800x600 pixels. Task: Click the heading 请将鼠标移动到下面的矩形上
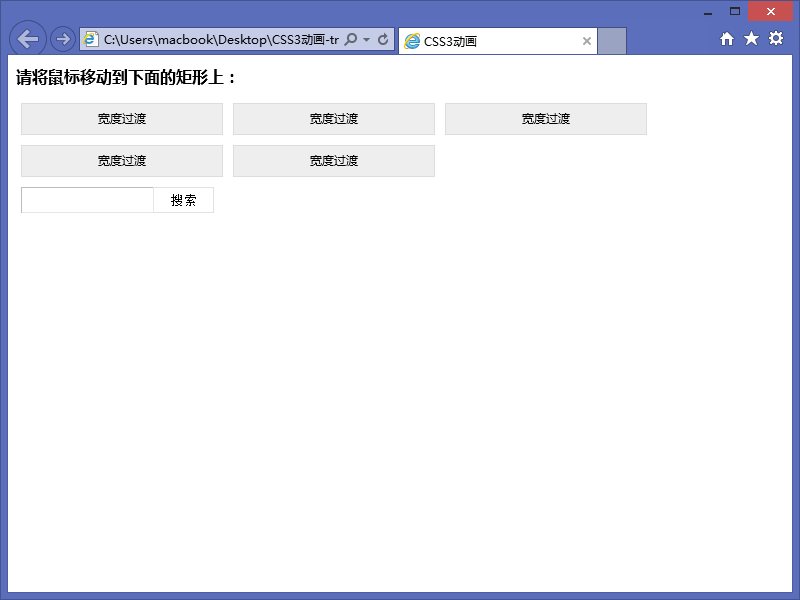click(x=126, y=78)
